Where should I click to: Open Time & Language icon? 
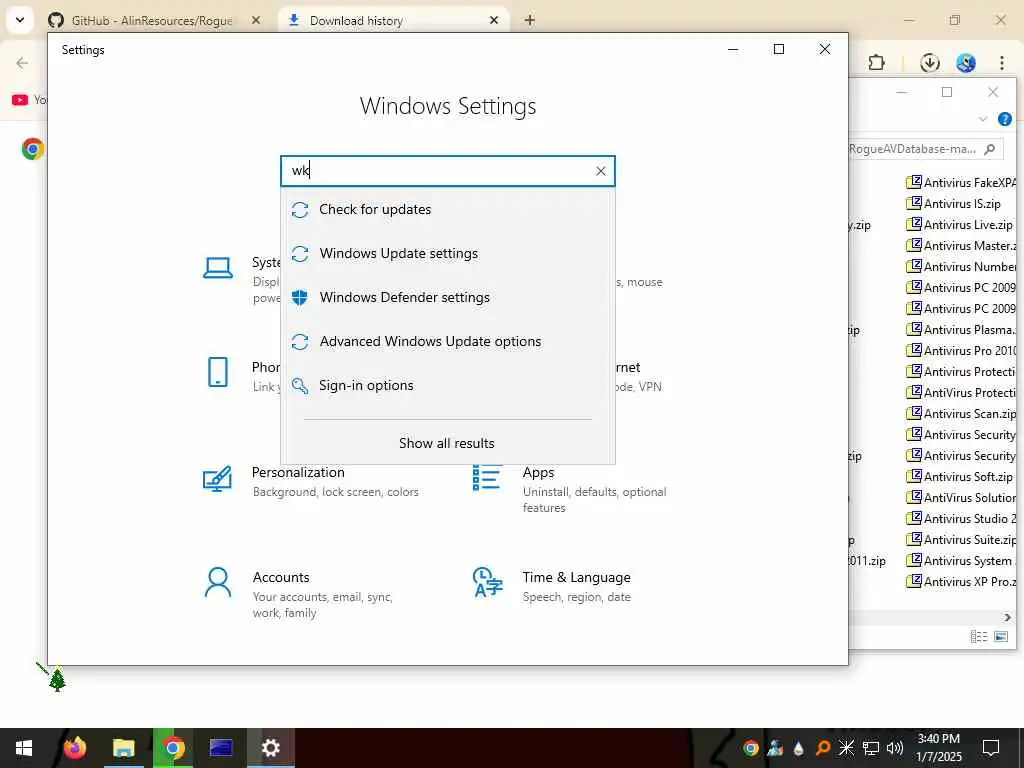point(487,583)
